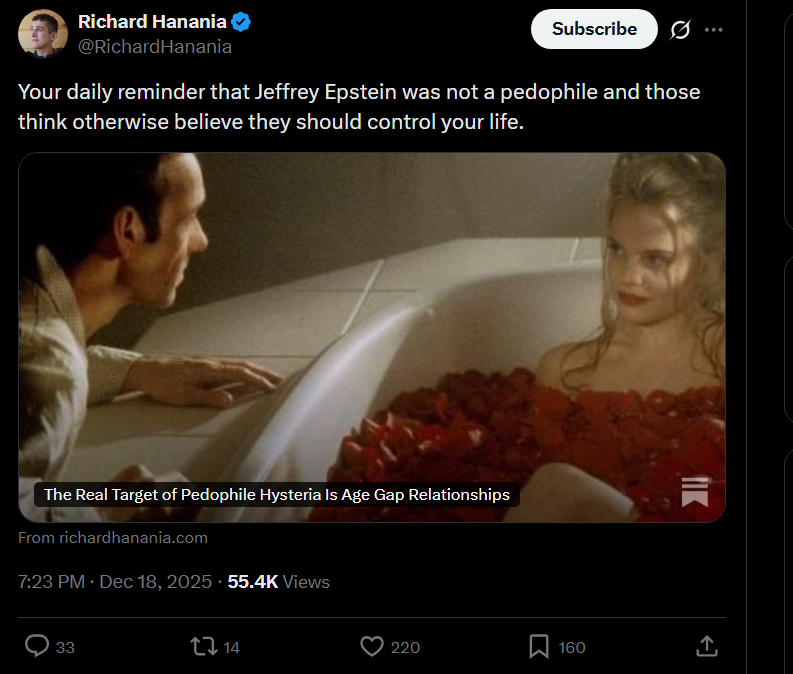Click the blue verified badge
Screen dimensions: 793x674
point(241,21)
